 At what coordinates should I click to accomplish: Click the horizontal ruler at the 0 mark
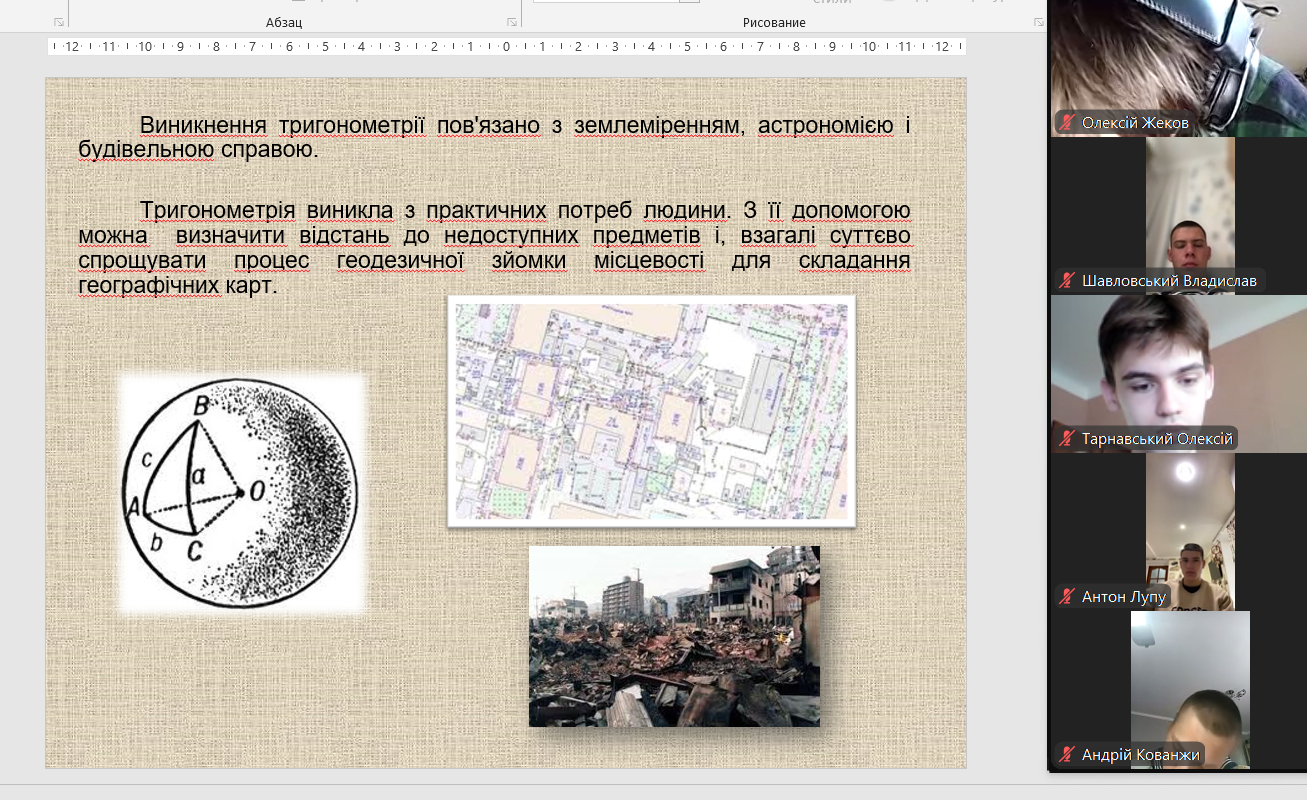(506, 46)
